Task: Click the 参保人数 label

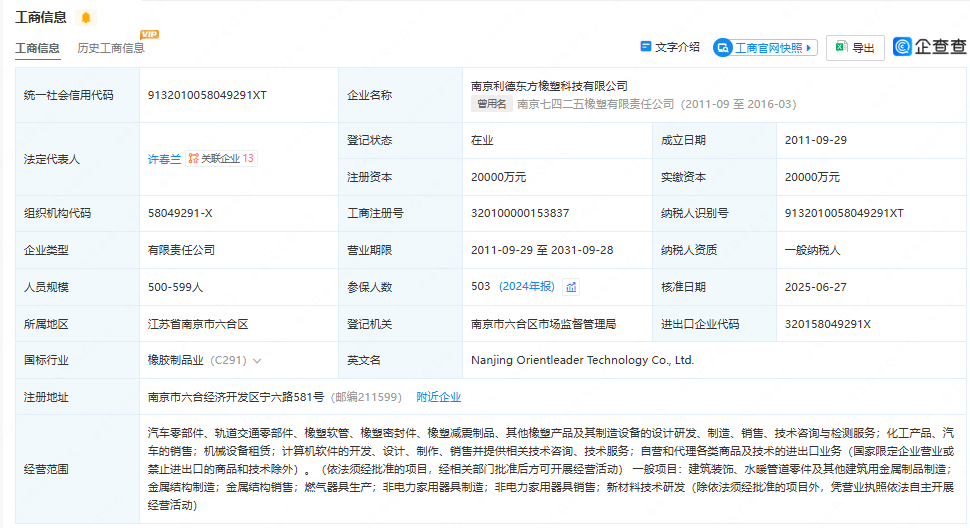Action: click(369, 287)
